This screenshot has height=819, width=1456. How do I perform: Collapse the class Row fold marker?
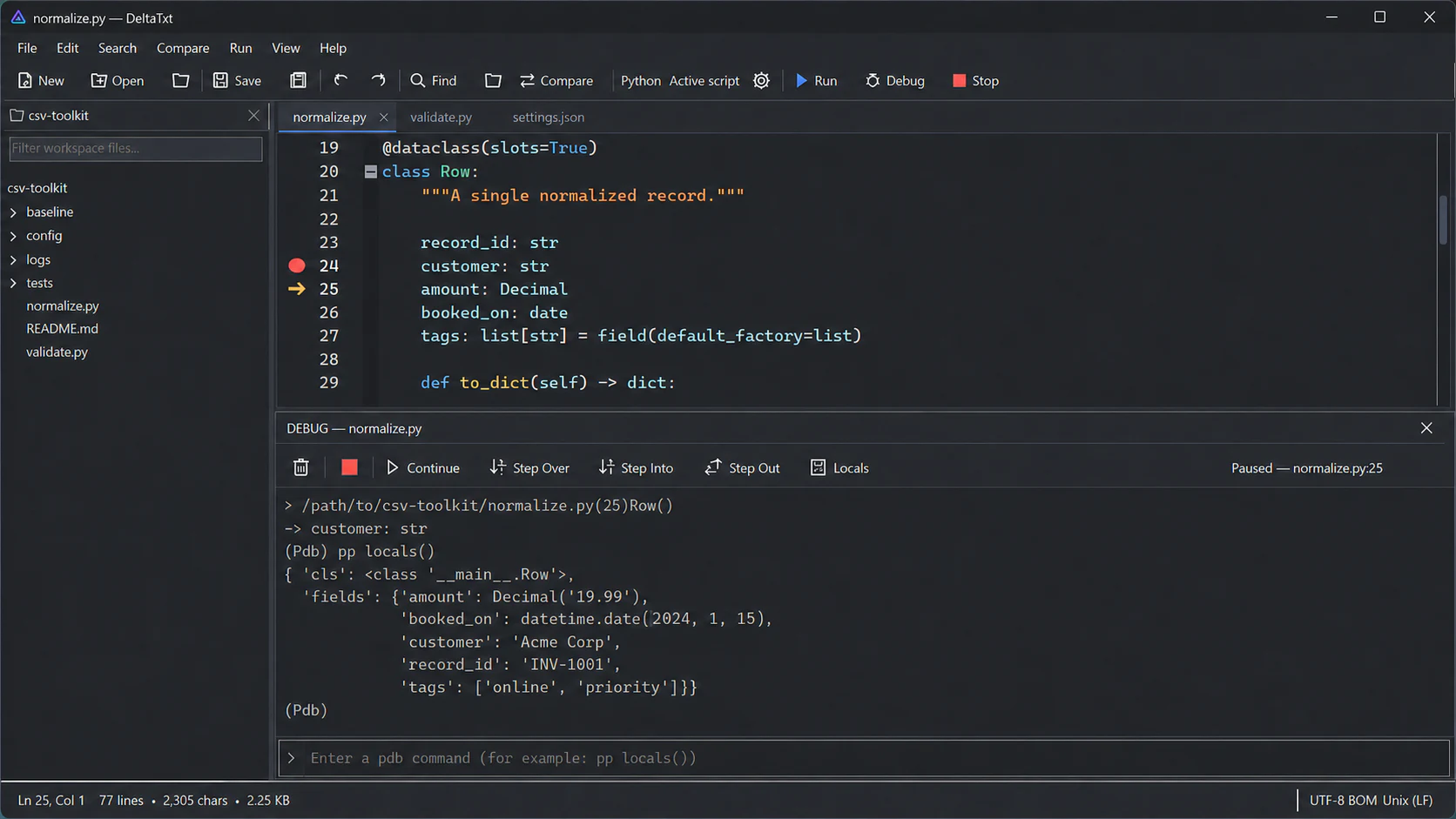(x=371, y=172)
